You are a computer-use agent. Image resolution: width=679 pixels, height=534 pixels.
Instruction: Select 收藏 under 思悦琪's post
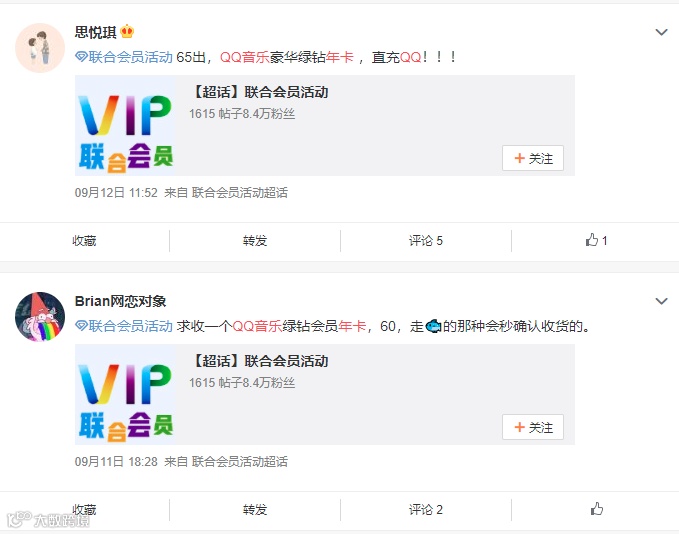click(x=84, y=240)
